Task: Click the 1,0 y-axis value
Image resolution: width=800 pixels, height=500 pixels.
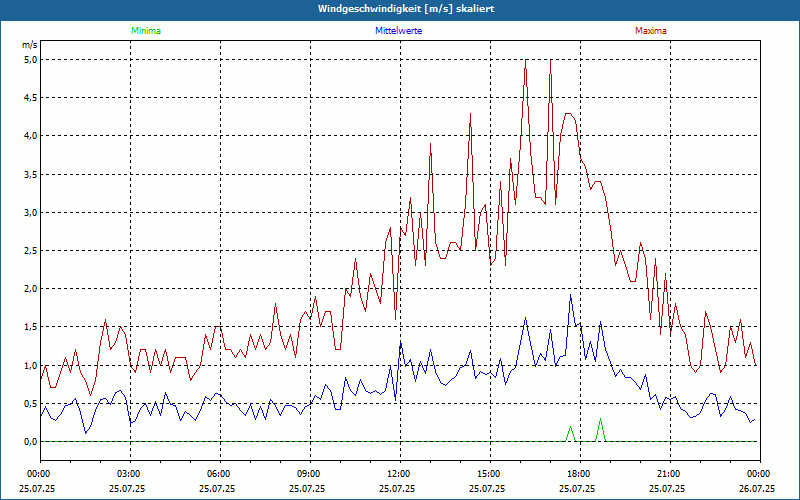Action: click(x=31, y=365)
